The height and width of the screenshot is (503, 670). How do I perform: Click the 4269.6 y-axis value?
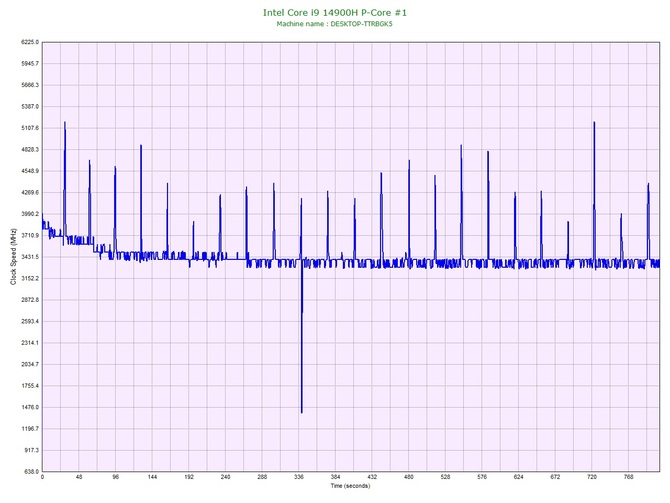(30, 193)
